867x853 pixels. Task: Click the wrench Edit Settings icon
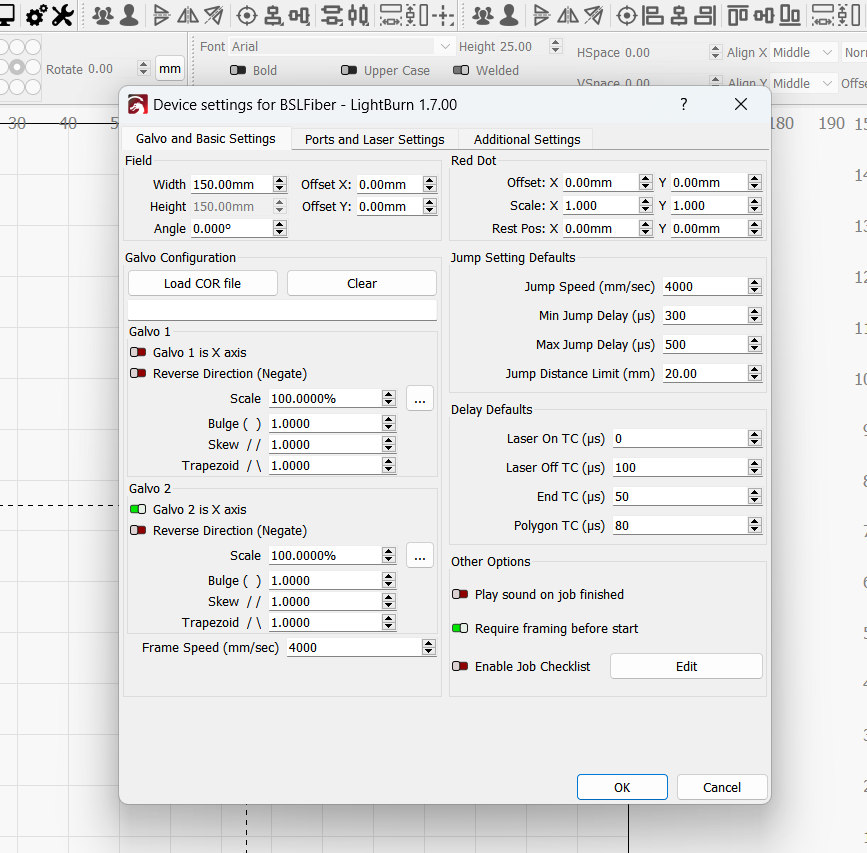[x=62, y=15]
